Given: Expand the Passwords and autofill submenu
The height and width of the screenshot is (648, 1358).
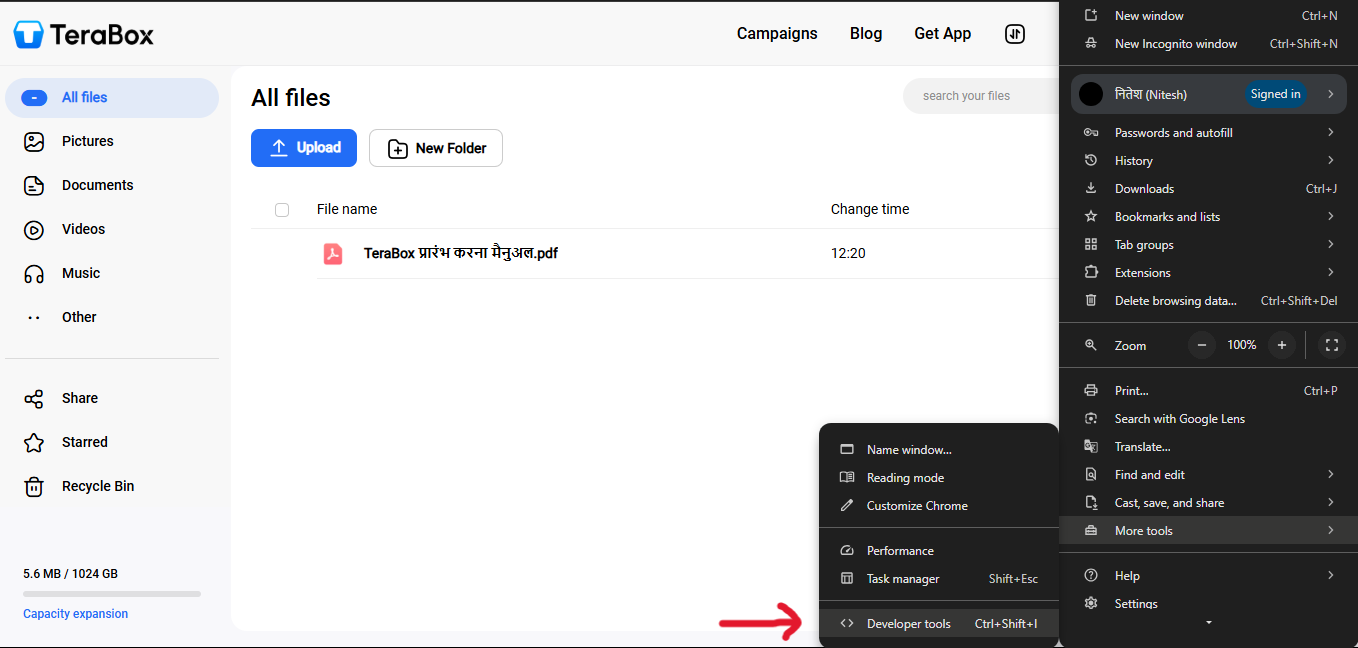Looking at the screenshot, I should [1174, 132].
